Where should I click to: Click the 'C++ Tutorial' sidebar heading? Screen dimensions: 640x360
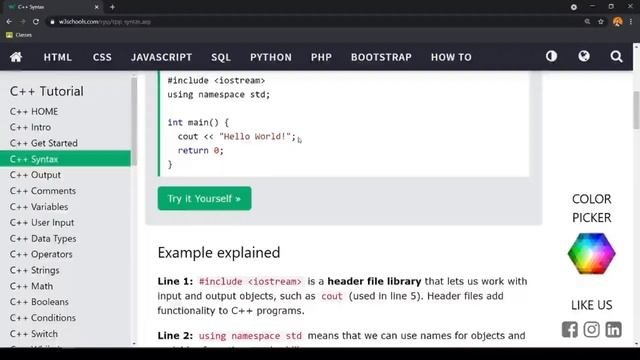(47, 91)
